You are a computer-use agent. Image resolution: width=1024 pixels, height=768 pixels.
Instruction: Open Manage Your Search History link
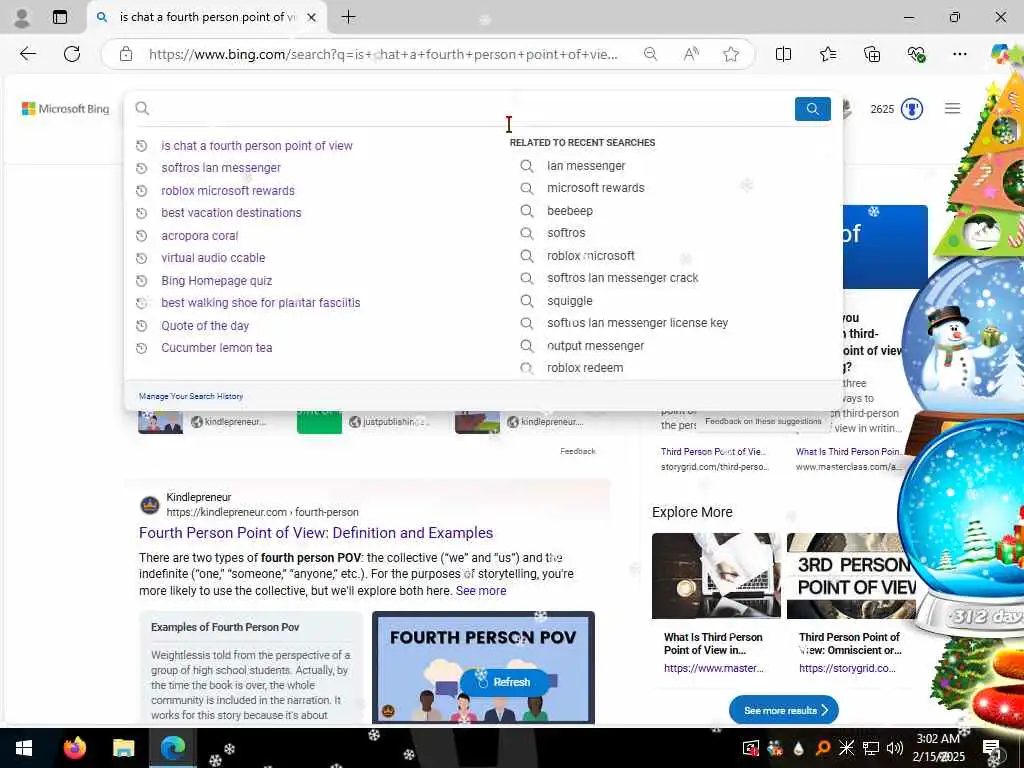191,396
